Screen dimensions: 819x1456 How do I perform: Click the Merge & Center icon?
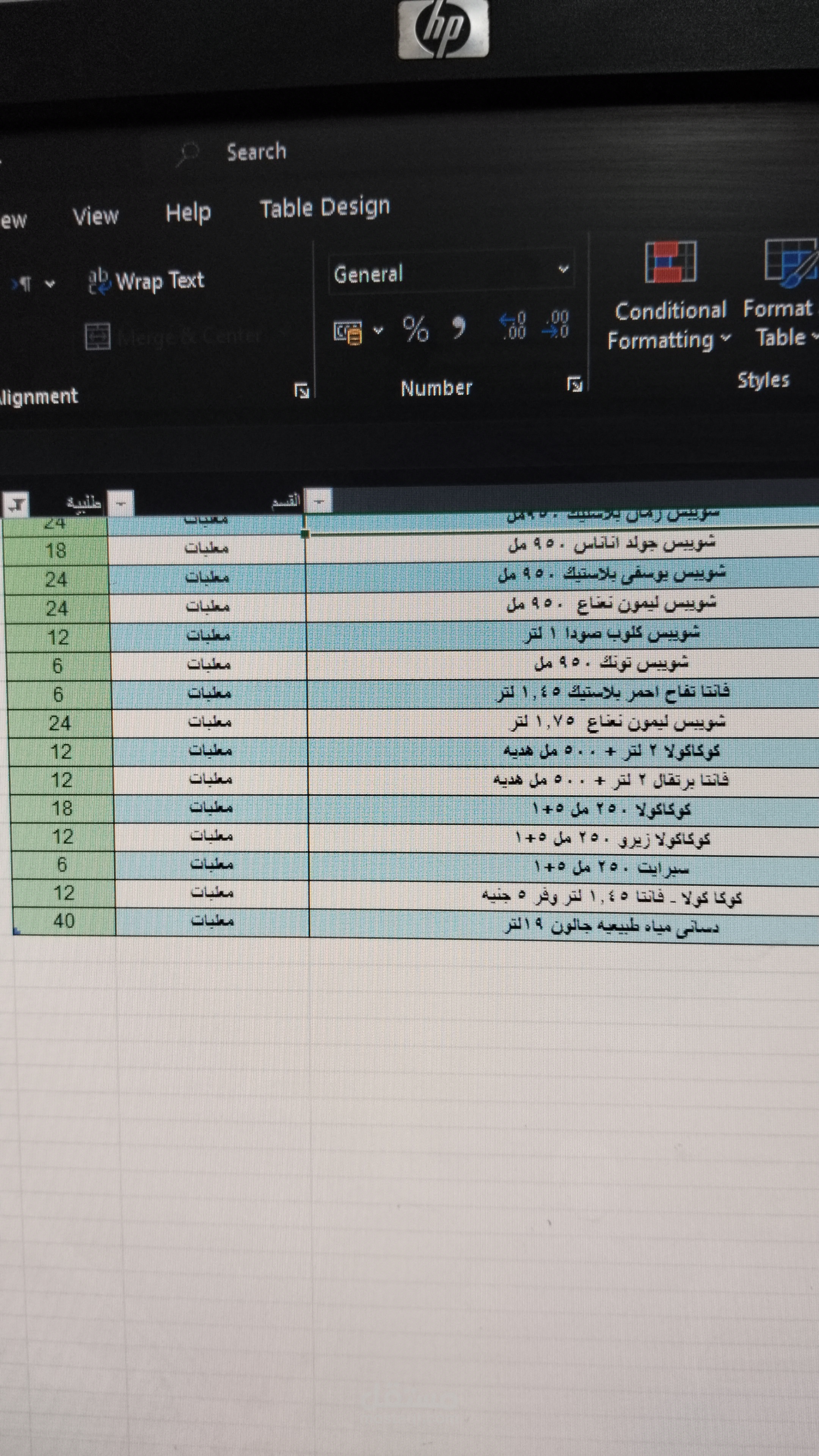point(97,336)
